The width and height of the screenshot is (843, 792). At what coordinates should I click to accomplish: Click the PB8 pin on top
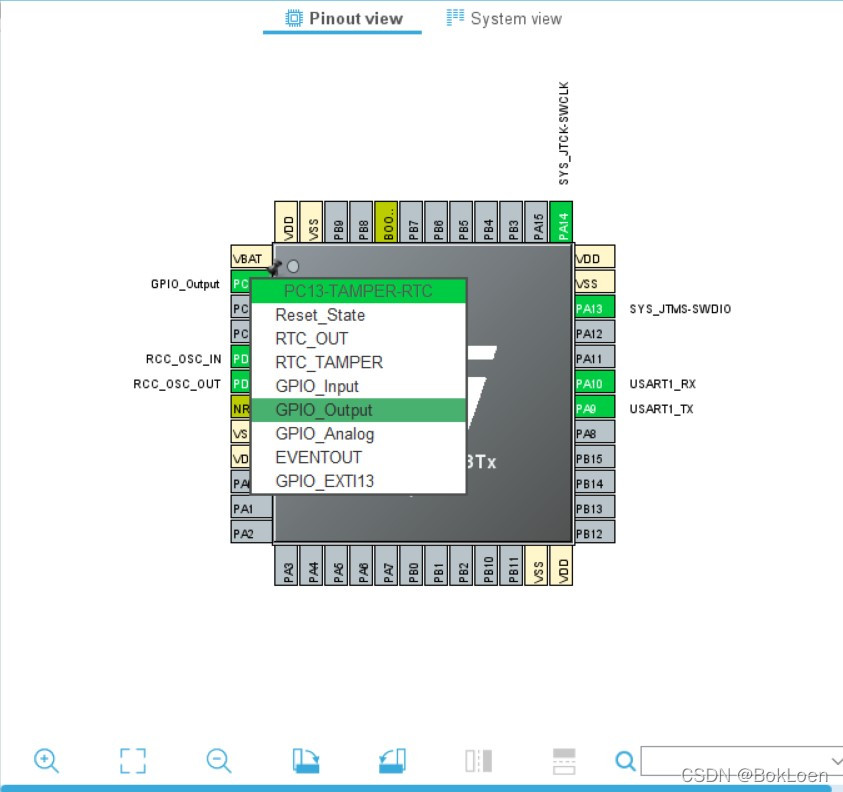click(x=361, y=222)
